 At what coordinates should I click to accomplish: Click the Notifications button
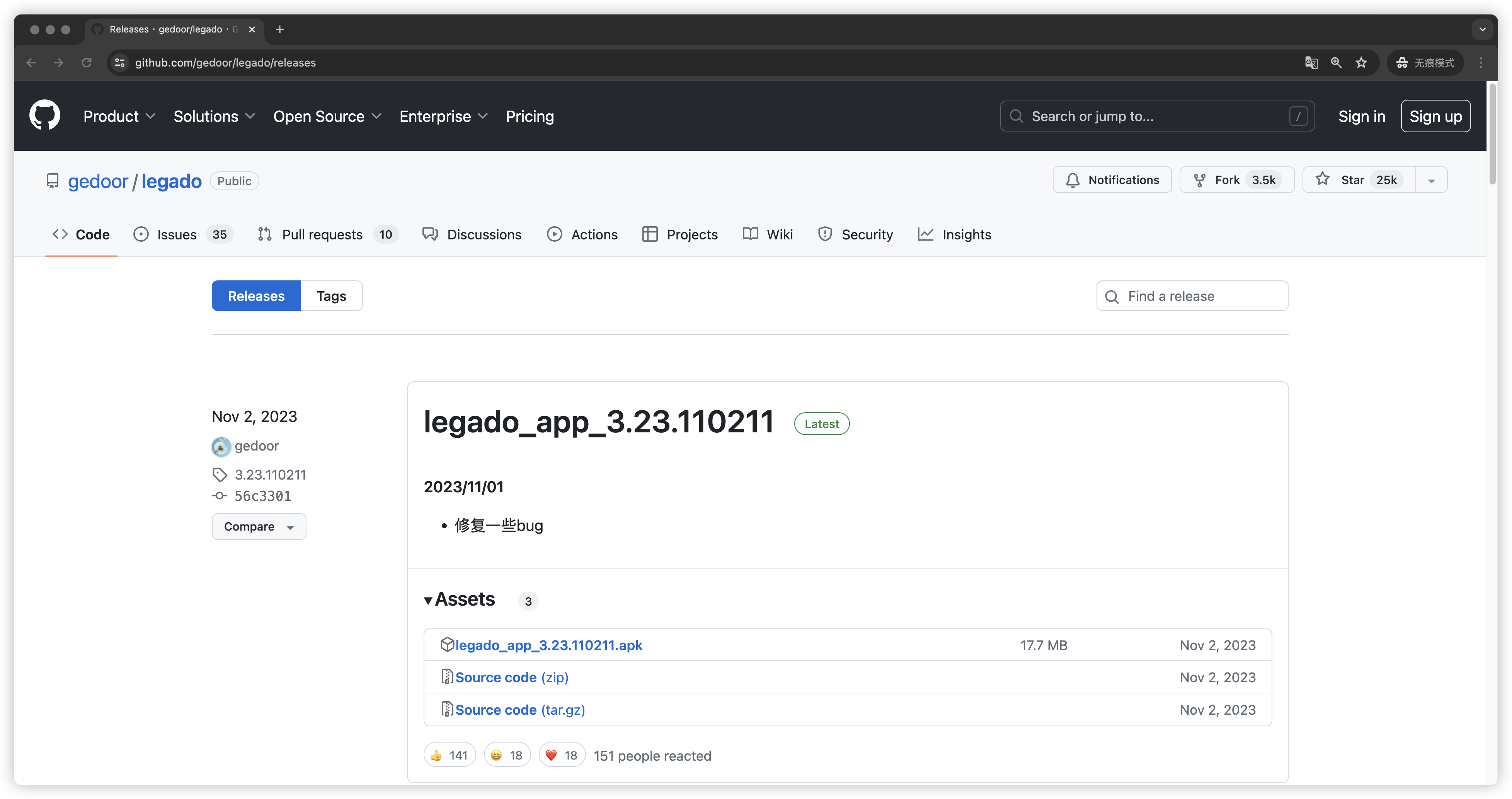tap(1112, 180)
